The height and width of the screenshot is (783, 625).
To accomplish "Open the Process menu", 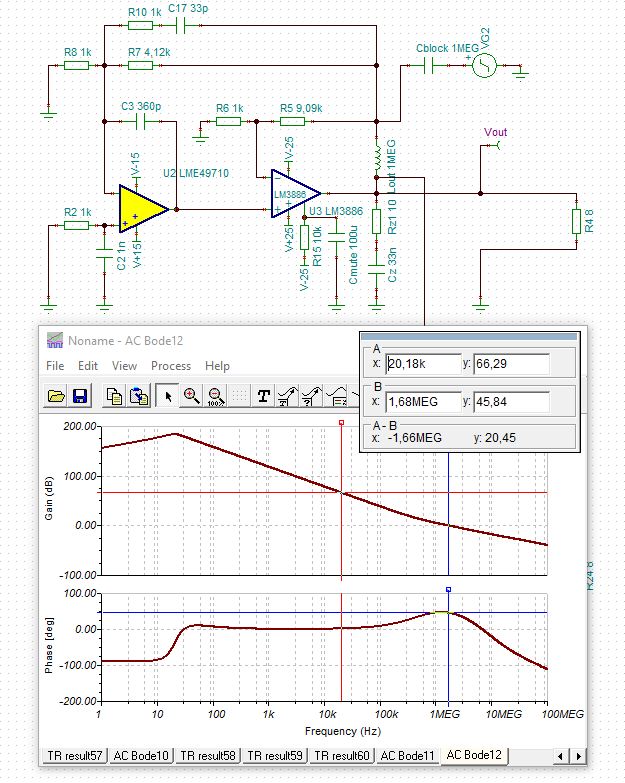I will point(171,366).
